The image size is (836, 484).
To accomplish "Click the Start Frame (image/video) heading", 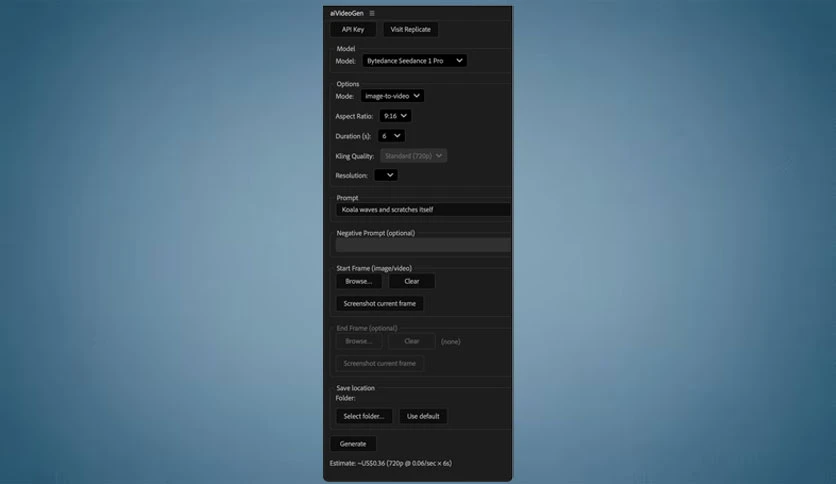I will [374, 268].
